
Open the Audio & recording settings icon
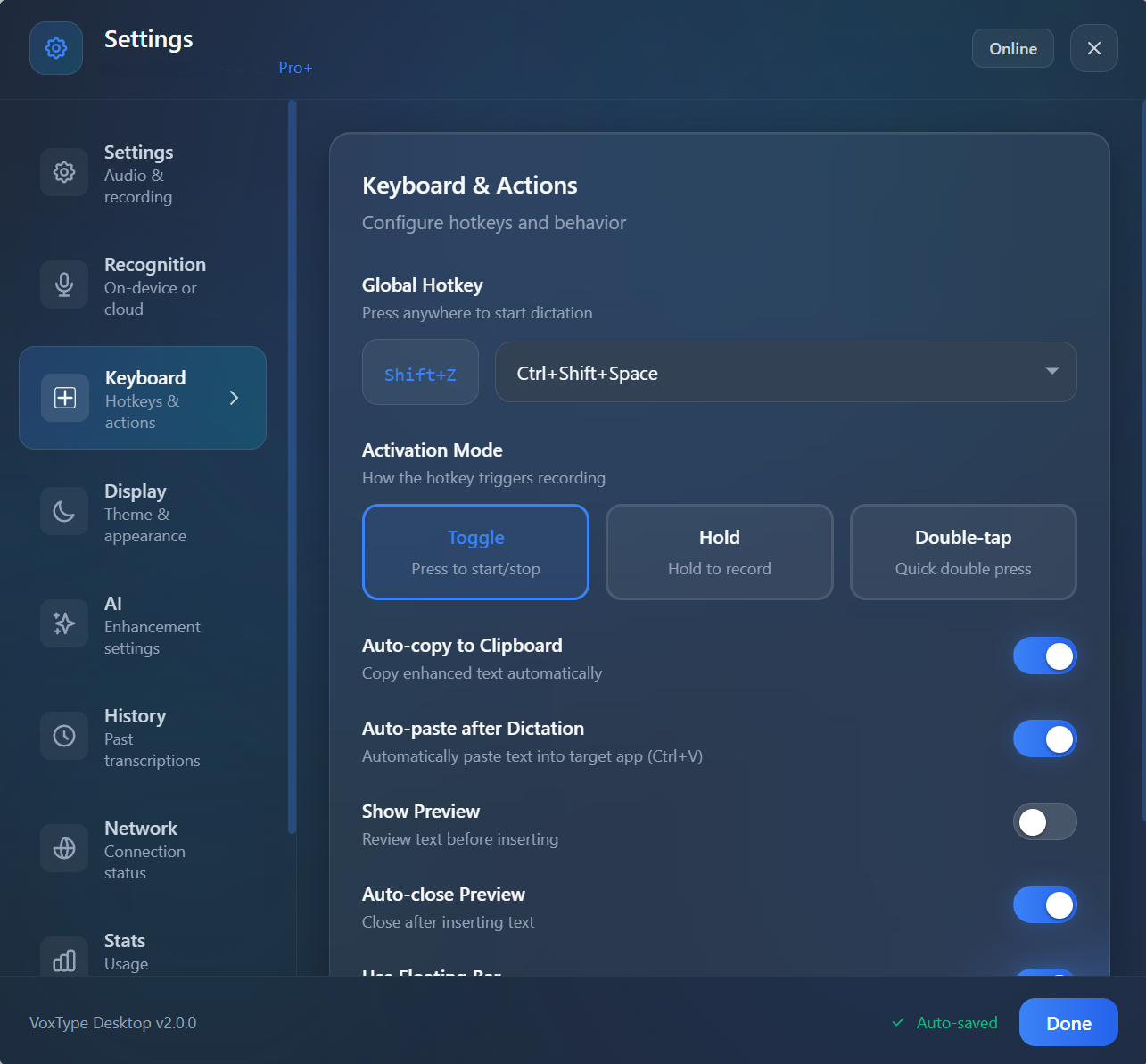click(x=63, y=172)
